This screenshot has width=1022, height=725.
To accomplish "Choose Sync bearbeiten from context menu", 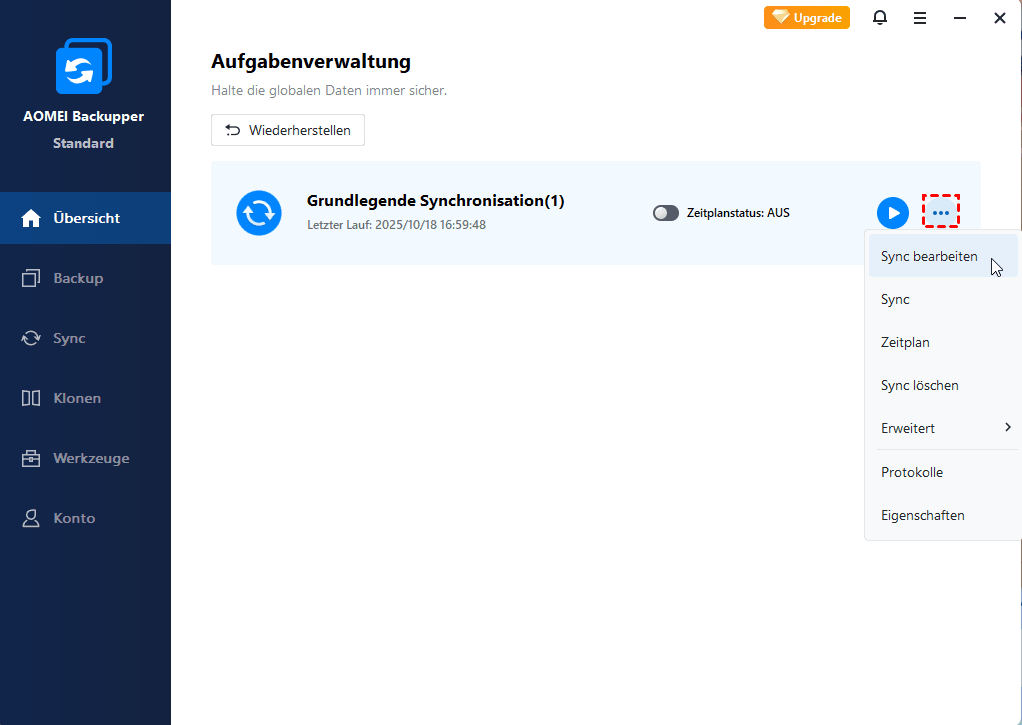I will pos(942,256).
